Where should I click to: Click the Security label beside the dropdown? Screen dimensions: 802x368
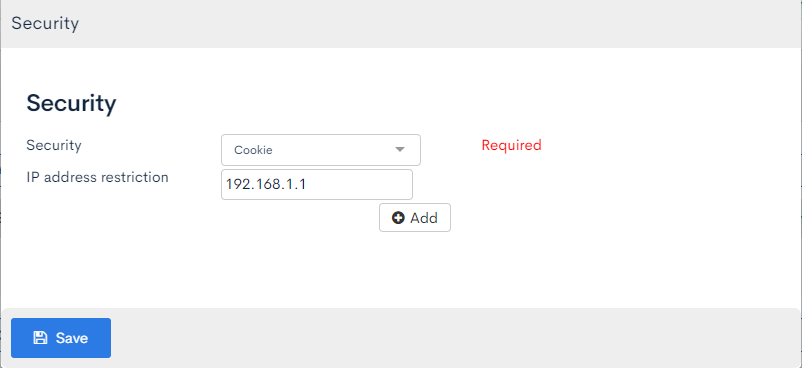[x=54, y=145]
